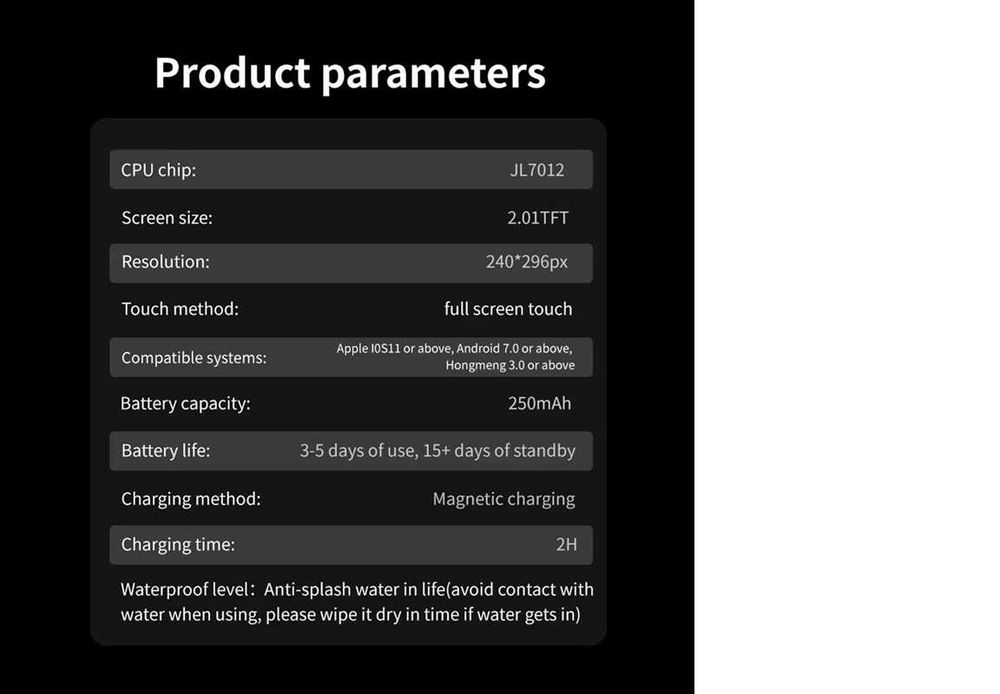Click the 2H charging time value
This screenshot has height=694, width=1000.
pos(566,545)
